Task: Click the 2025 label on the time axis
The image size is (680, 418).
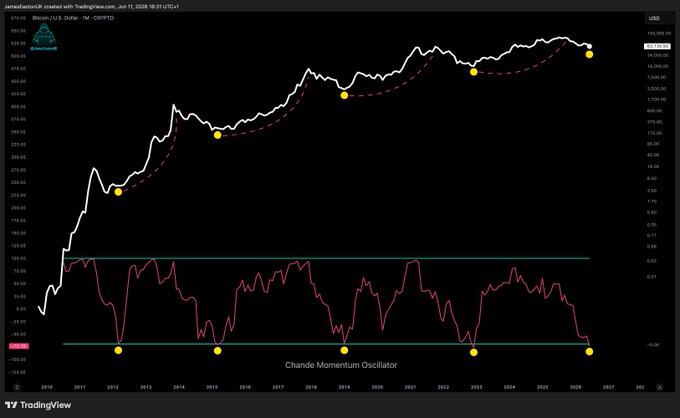Action: point(543,387)
